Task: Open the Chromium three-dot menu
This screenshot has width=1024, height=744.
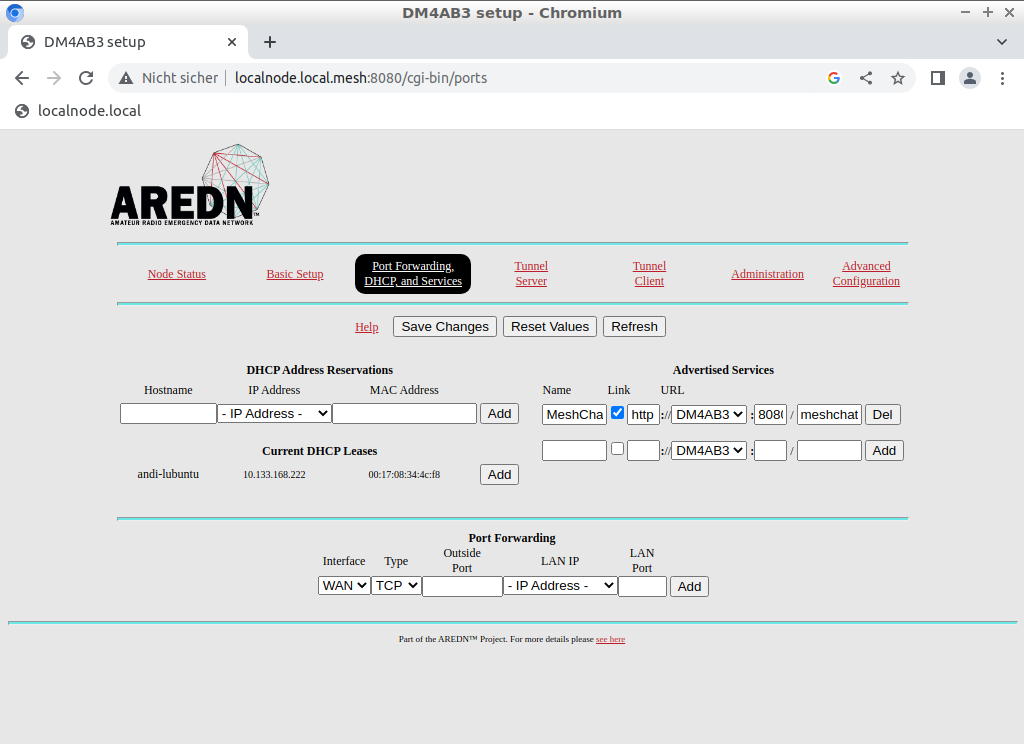Action: pyautogui.click(x=1002, y=78)
